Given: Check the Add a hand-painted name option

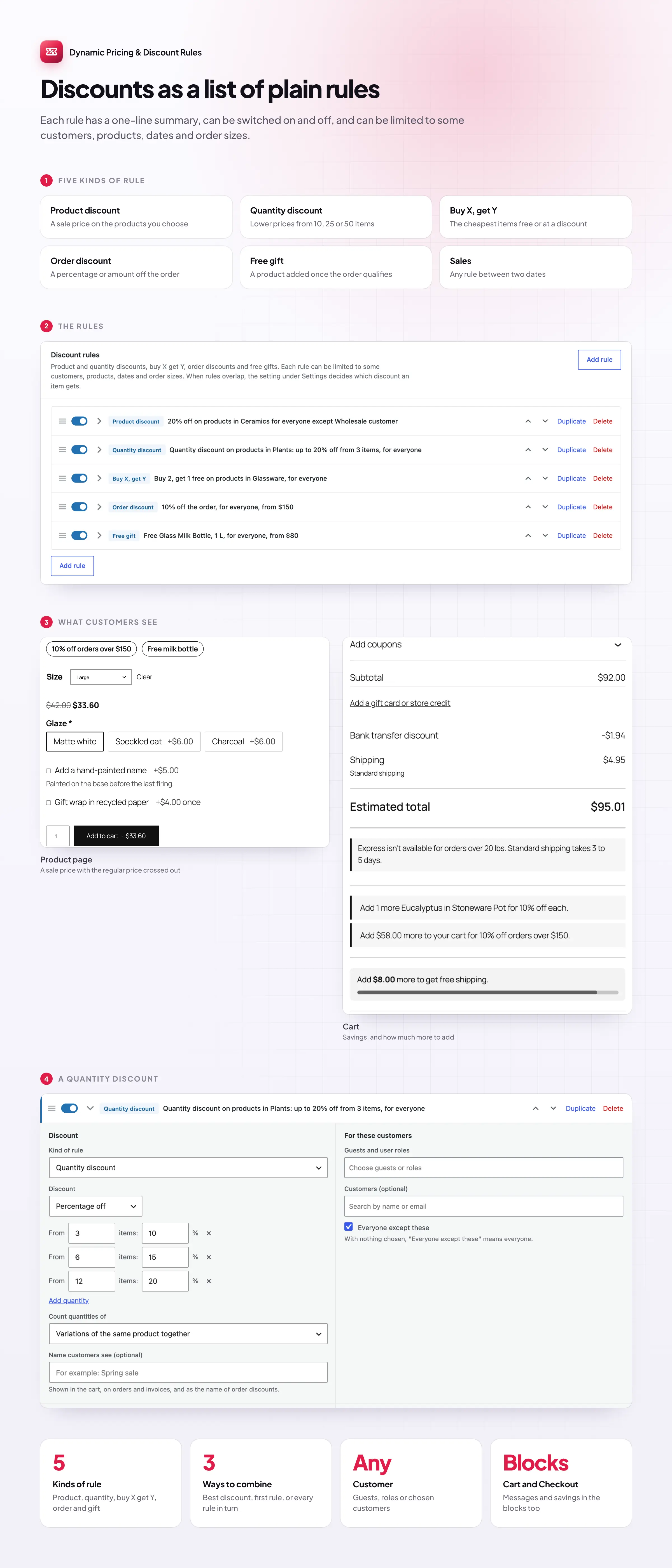Looking at the screenshot, I should tap(49, 771).
